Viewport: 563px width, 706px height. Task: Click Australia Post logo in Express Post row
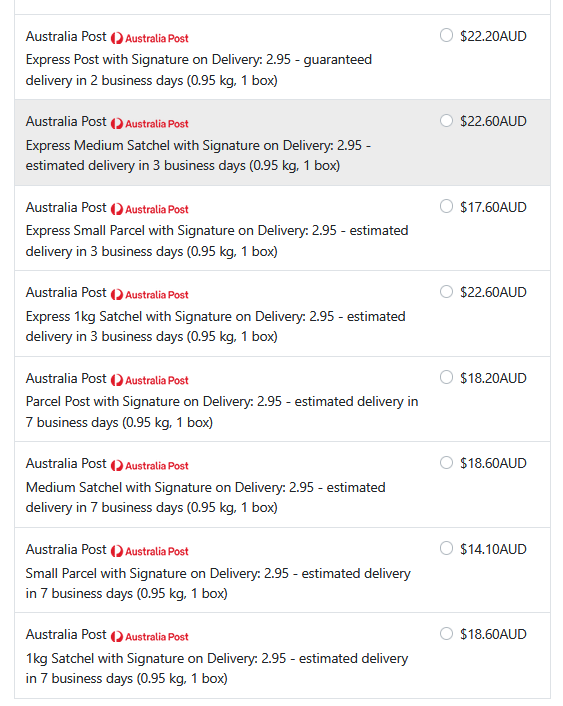[x=150, y=38]
